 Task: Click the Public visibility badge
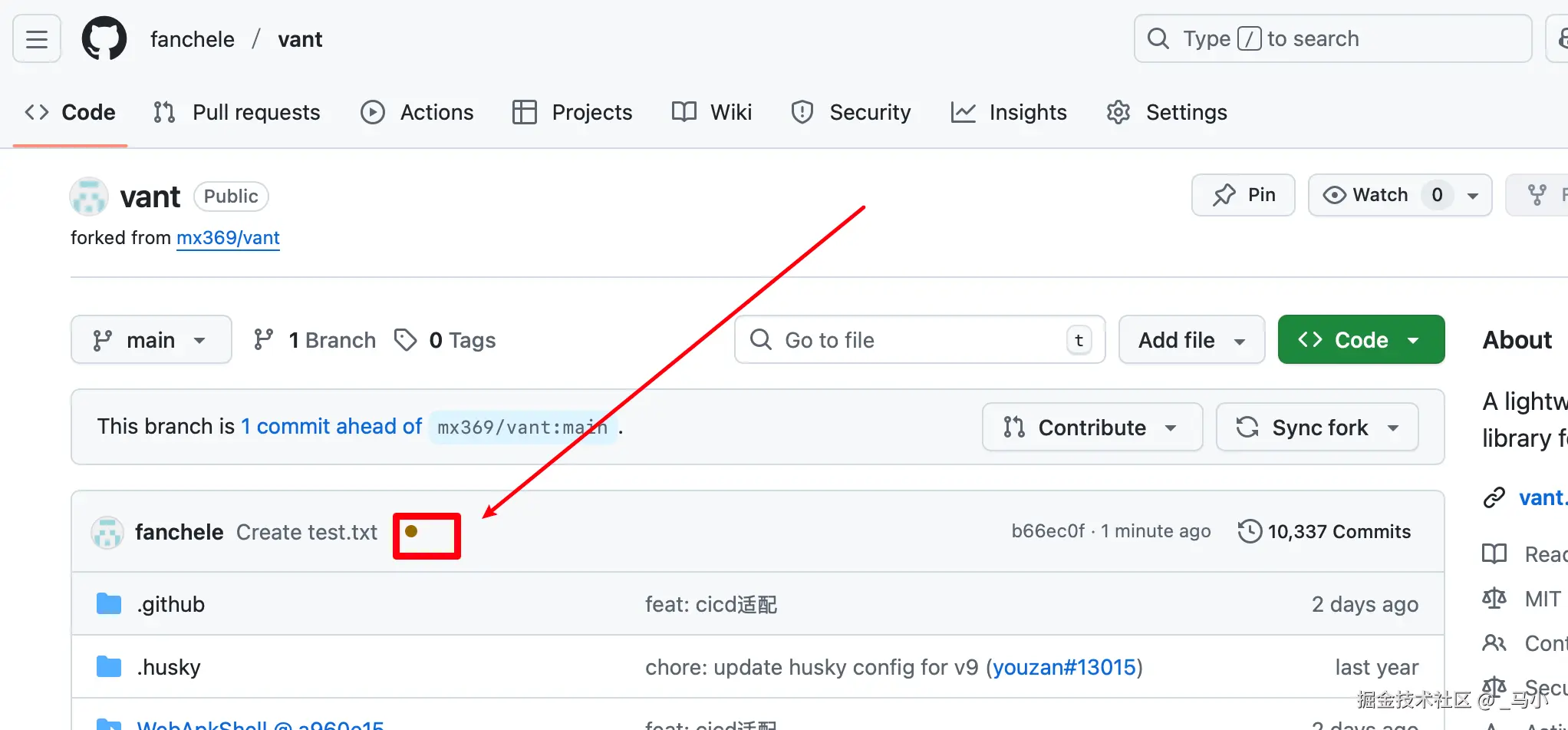pos(231,197)
